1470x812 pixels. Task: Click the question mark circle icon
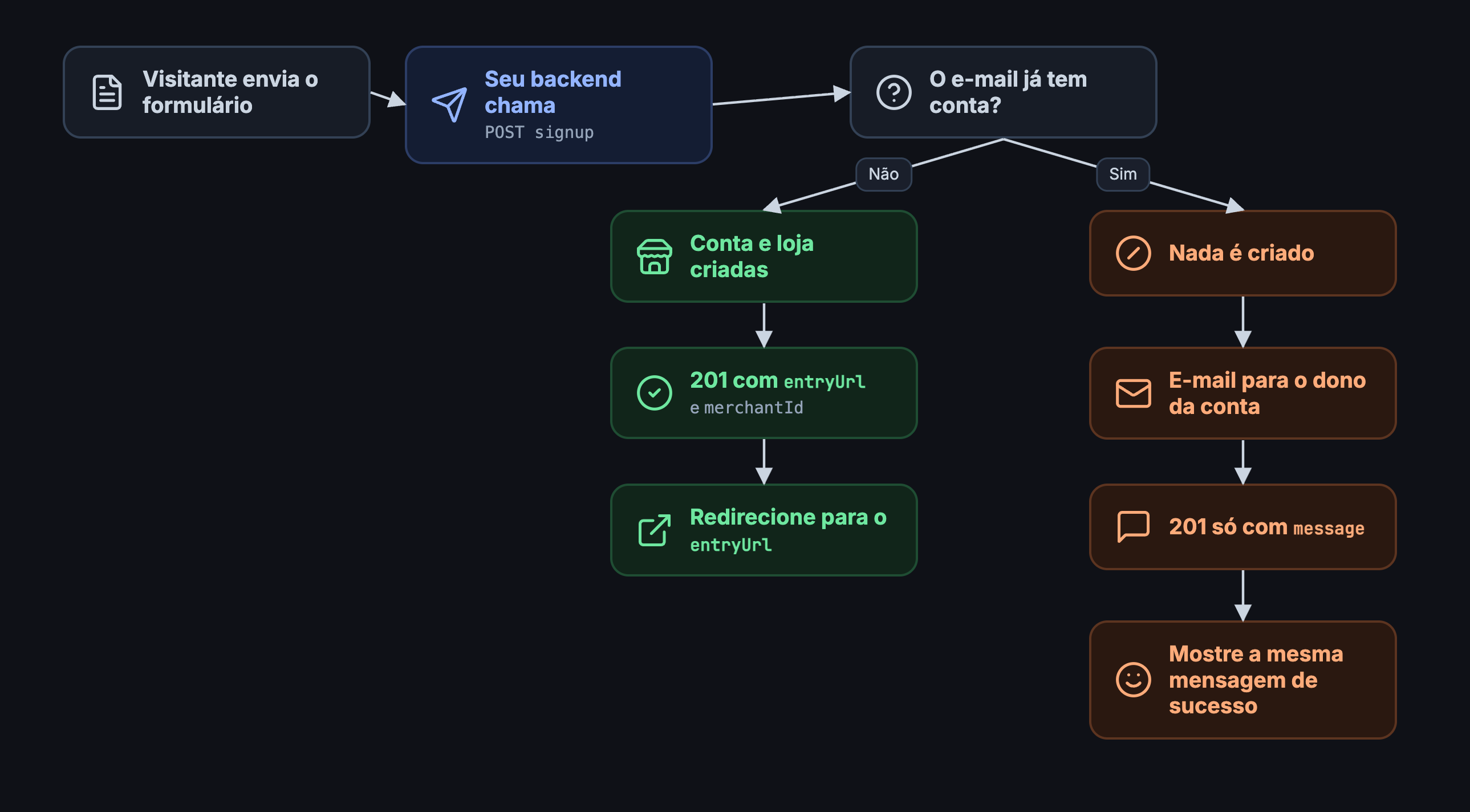click(x=894, y=92)
